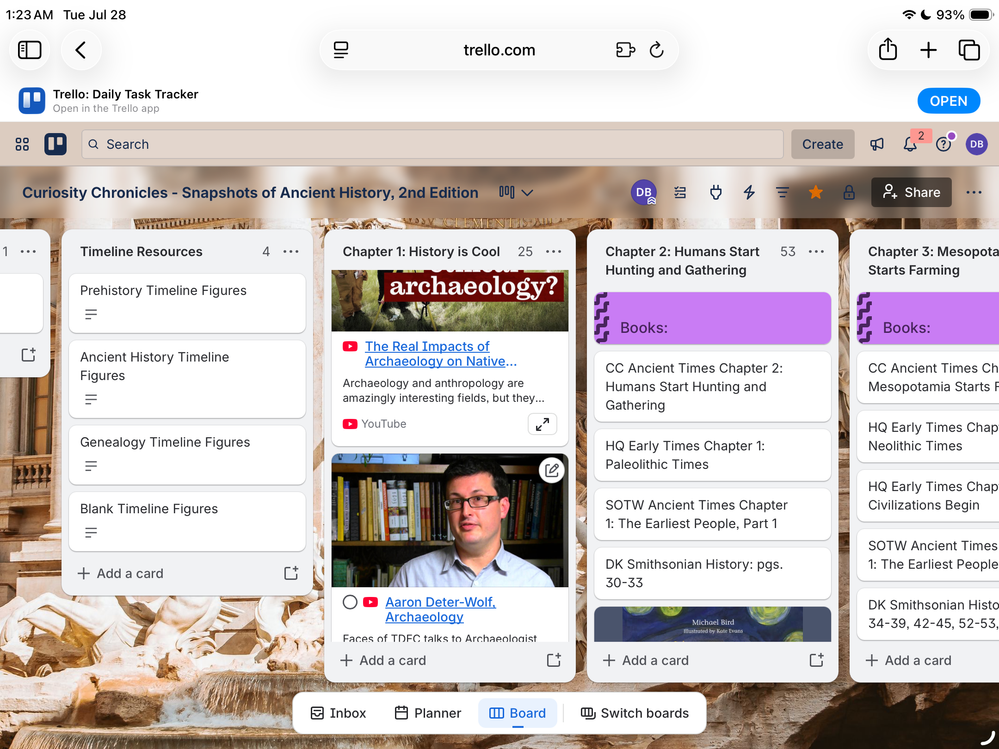Screen dimensions: 999x749
Task: Click the Create button
Action: pos(823,145)
